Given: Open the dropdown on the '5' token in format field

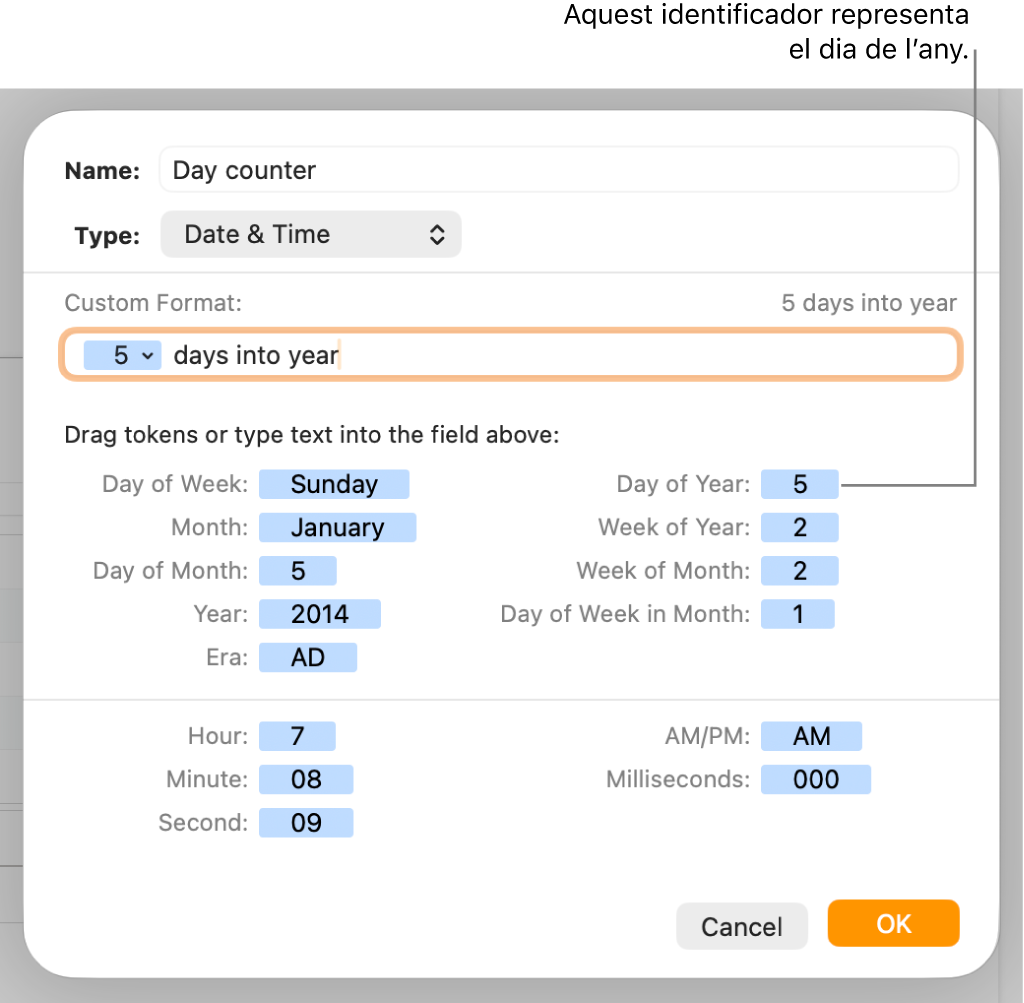Looking at the screenshot, I should 146,354.
